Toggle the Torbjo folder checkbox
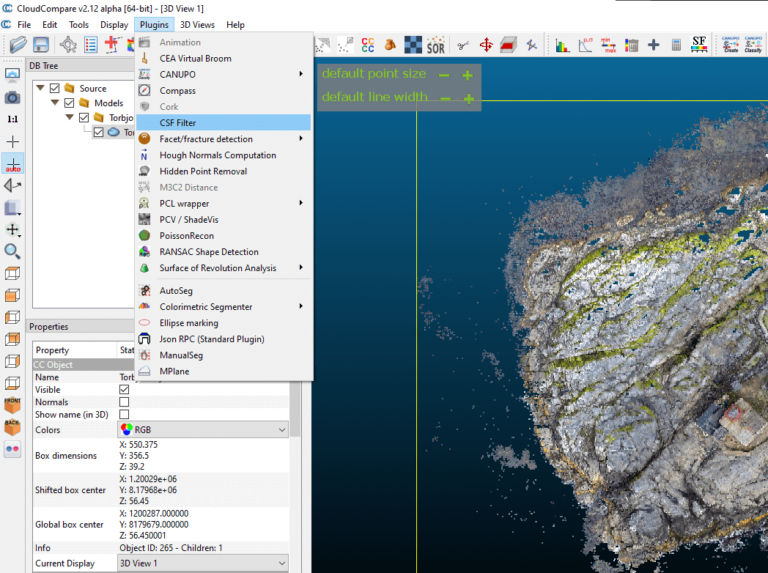The width and height of the screenshot is (768, 573). click(84, 118)
